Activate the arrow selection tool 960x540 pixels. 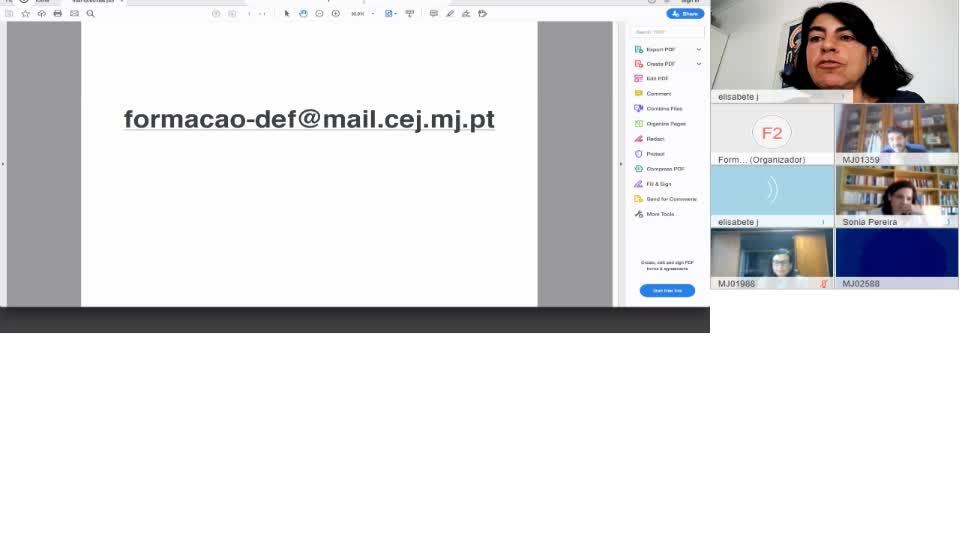point(287,14)
